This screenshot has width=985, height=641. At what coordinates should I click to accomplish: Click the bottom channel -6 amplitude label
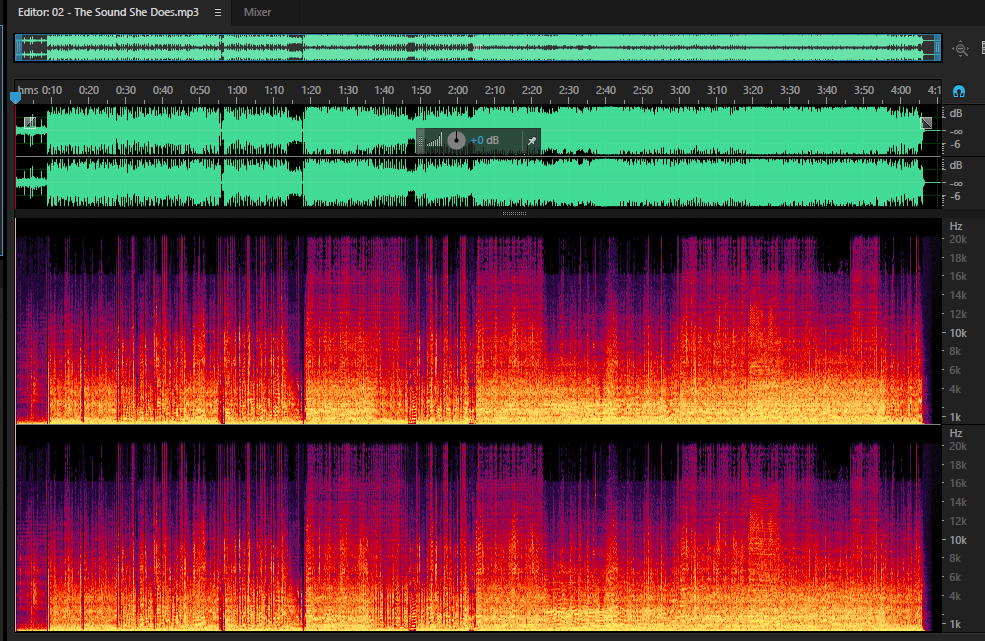tap(955, 197)
